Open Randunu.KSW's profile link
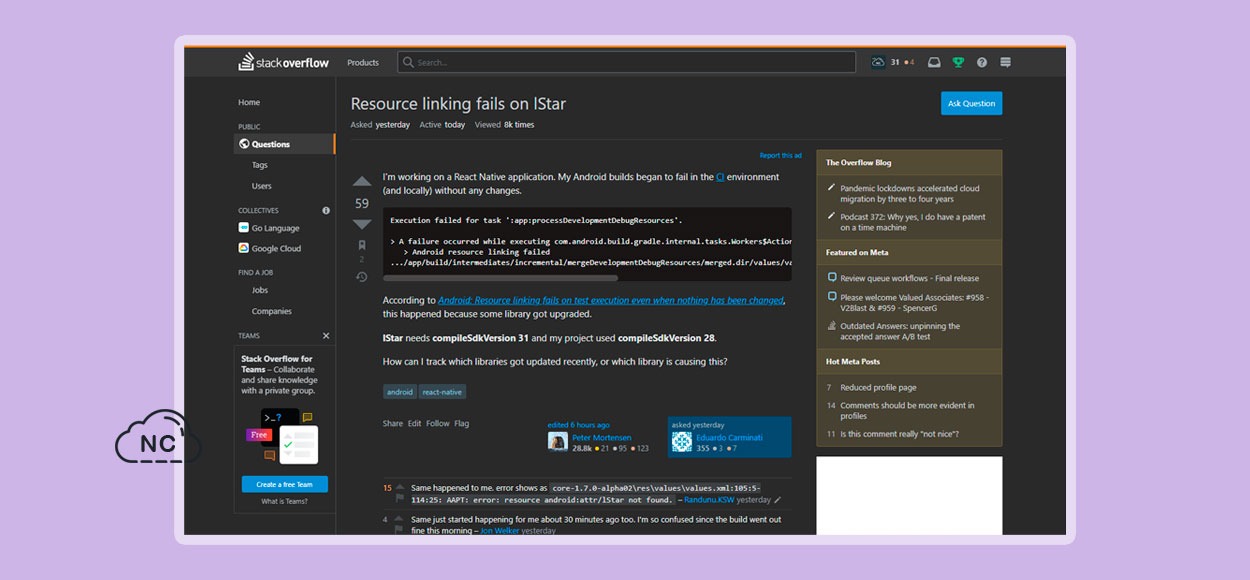Screen dimensions: 1250x580 click(x=708, y=499)
